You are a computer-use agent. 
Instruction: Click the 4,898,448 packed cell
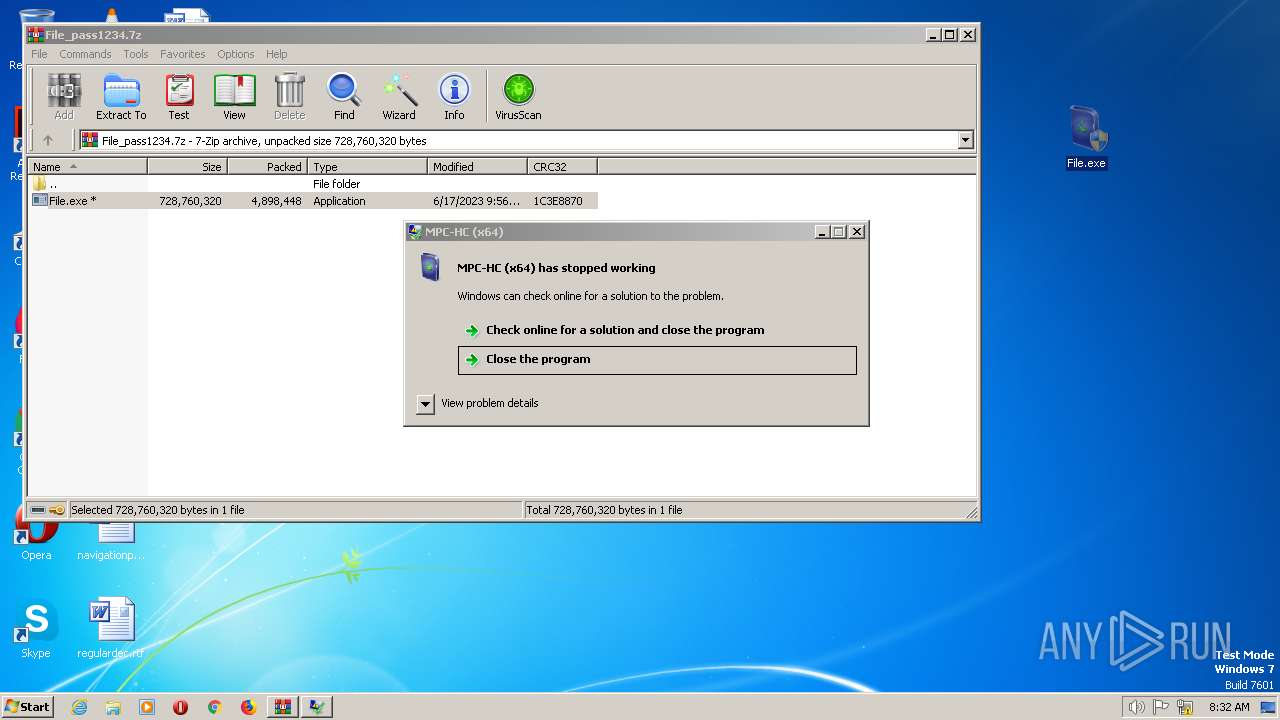coord(276,201)
